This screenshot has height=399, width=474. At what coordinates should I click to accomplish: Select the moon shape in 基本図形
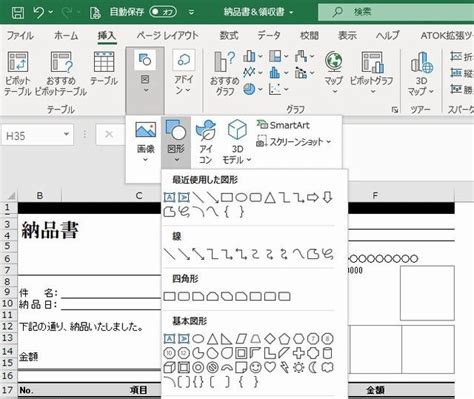click(313, 367)
